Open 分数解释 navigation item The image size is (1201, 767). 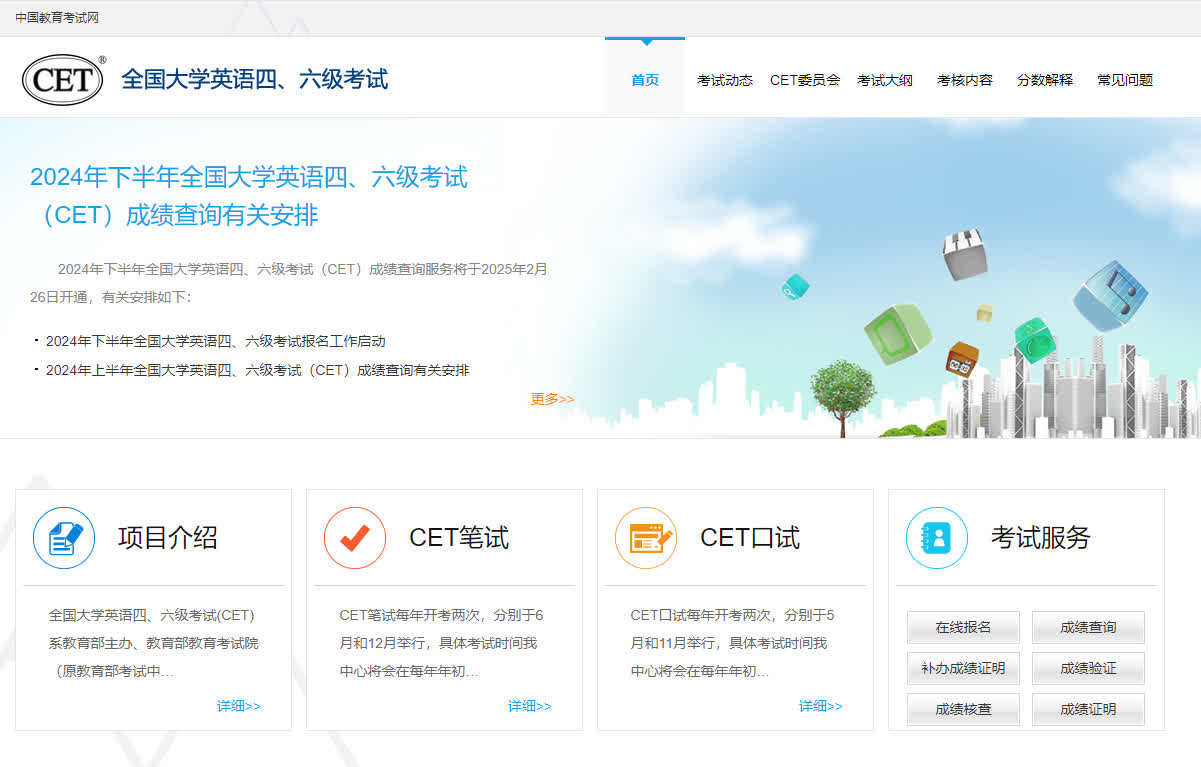pyautogui.click(x=1045, y=80)
